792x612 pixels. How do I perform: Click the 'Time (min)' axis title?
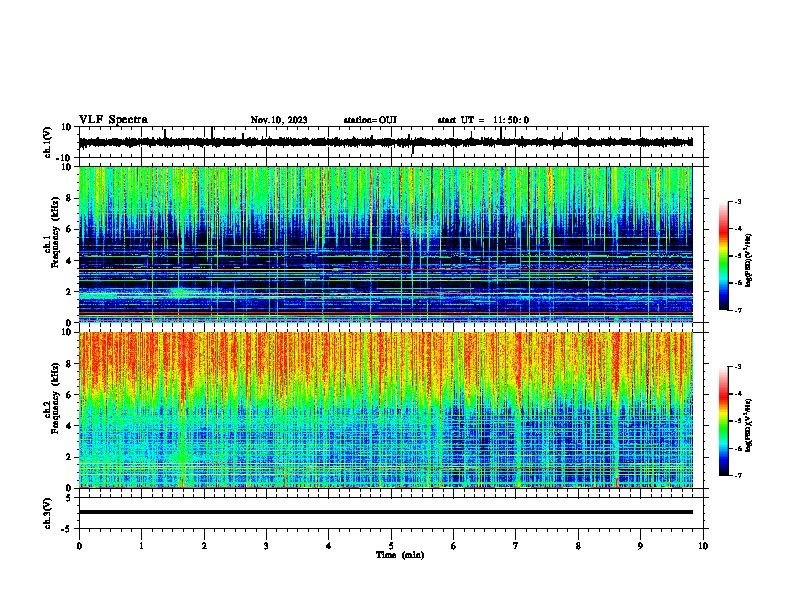400,555
